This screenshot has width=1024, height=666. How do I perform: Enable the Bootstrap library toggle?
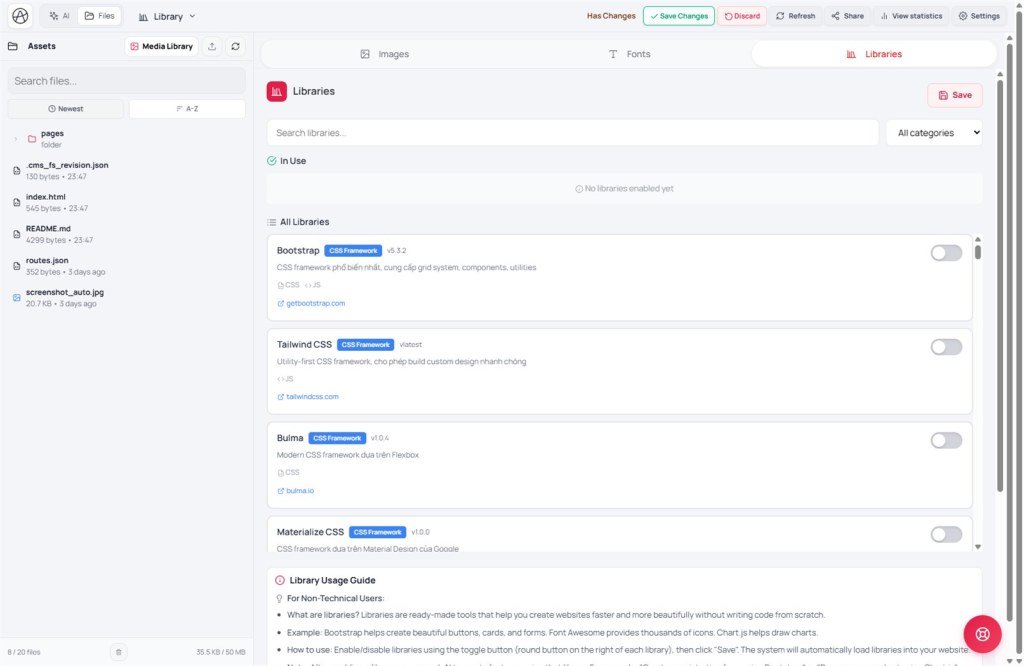pos(946,253)
